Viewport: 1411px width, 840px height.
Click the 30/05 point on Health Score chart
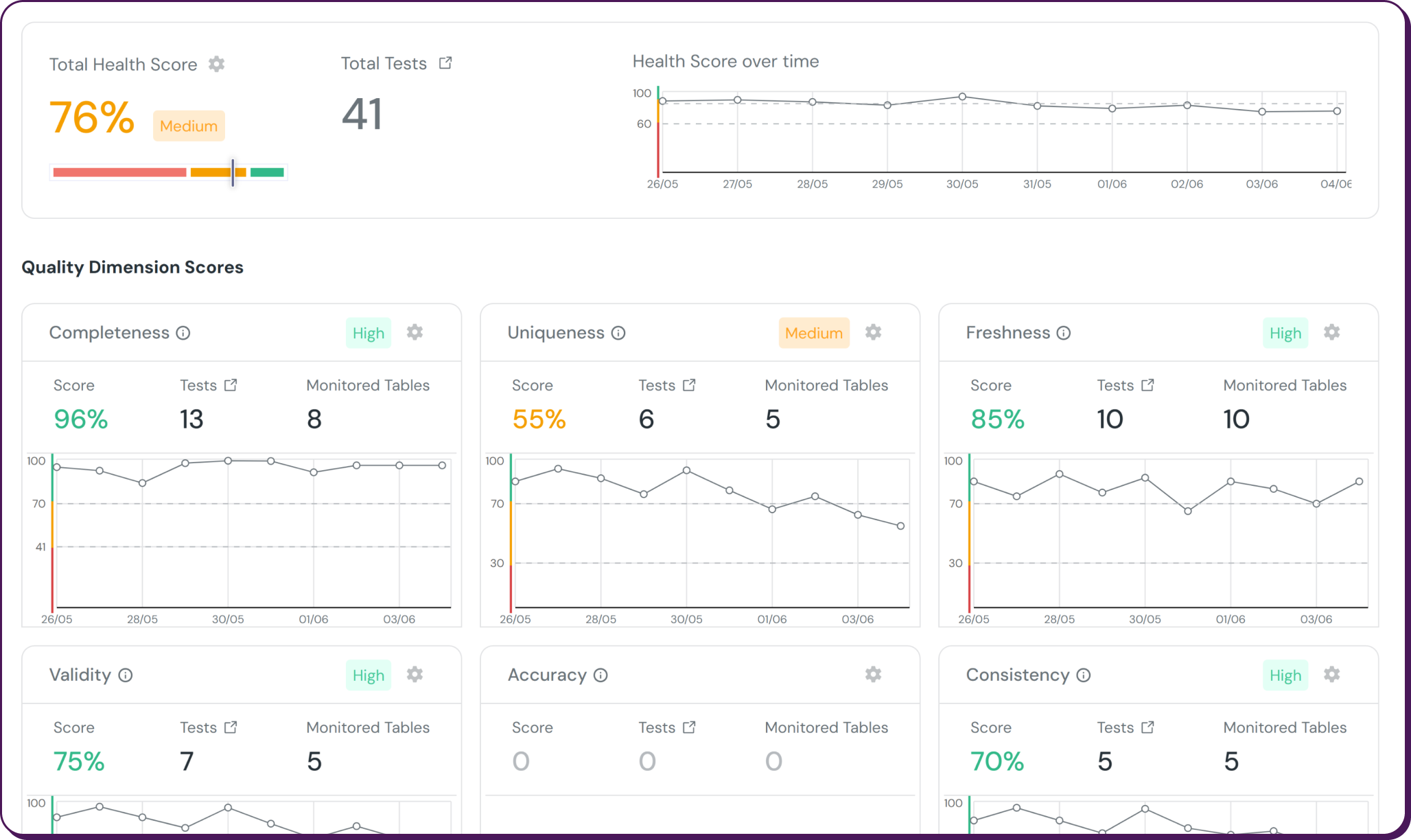(x=962, y=97)
